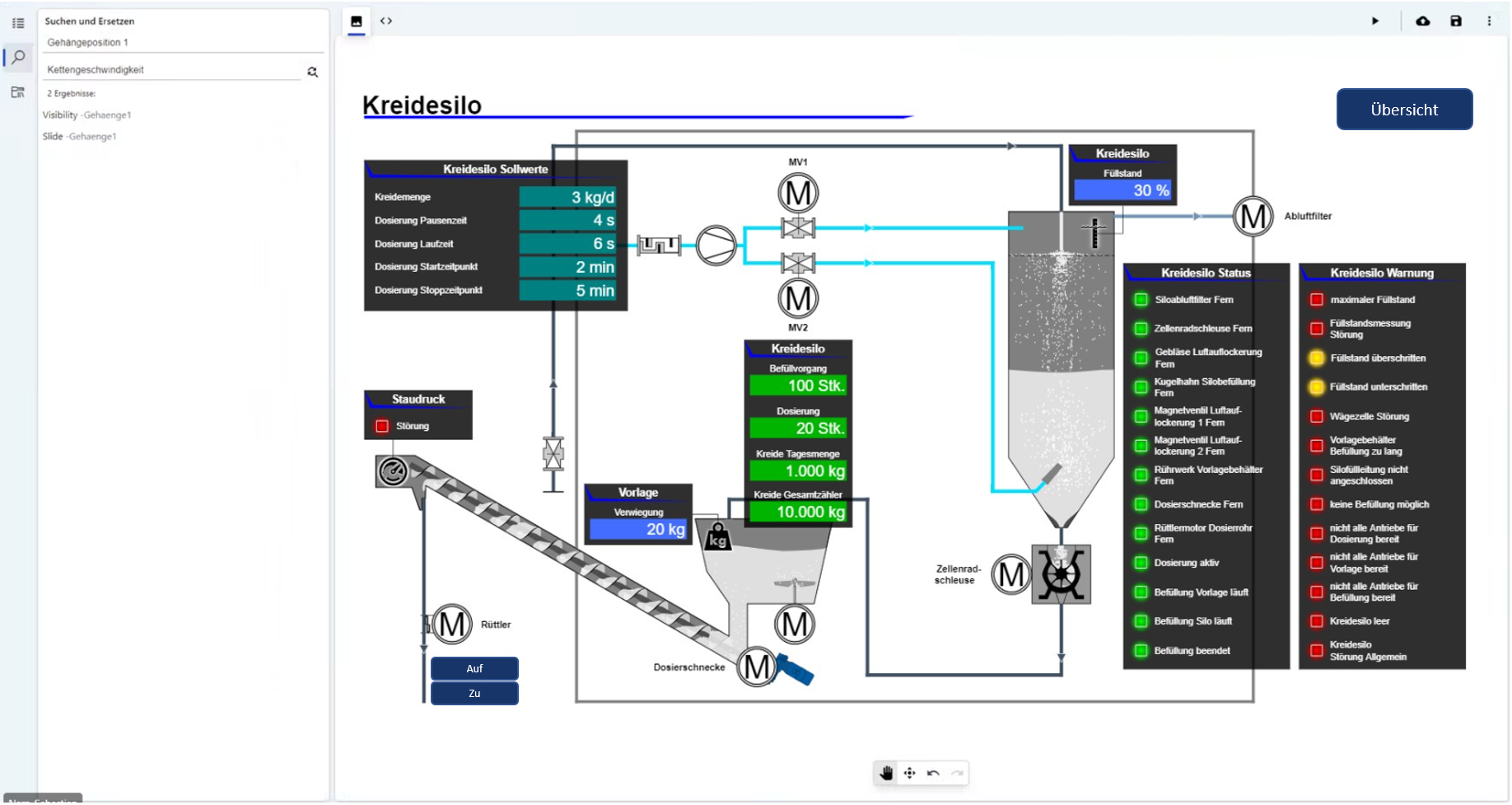Open Slide -Gehaenge1 search result
Image resolution: width=1512 pixels, height=805 pixels.
coord(80,137)
